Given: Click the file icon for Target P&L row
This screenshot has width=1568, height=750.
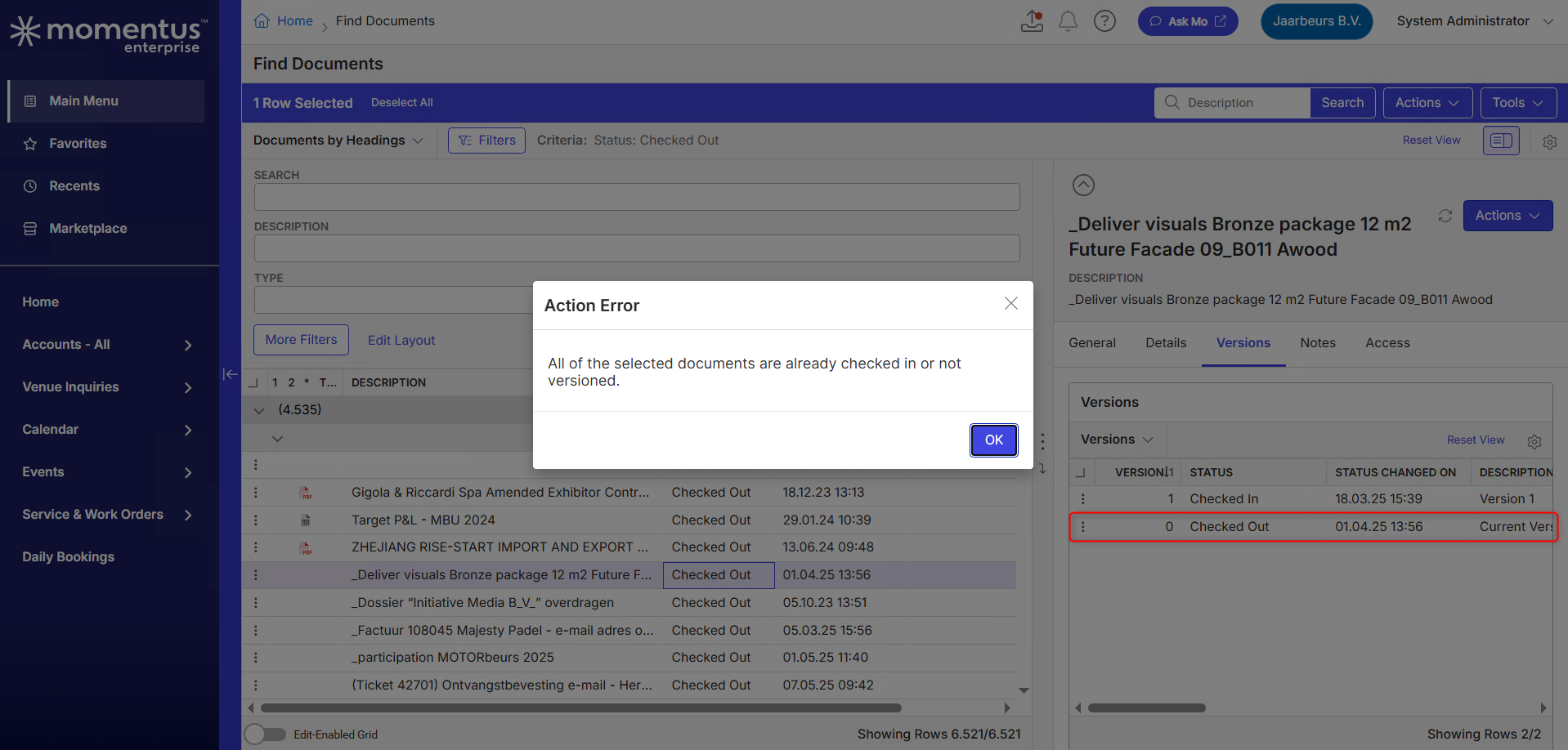Looking at the screenshot, I should pyautogui.click(x=306, y=520).
